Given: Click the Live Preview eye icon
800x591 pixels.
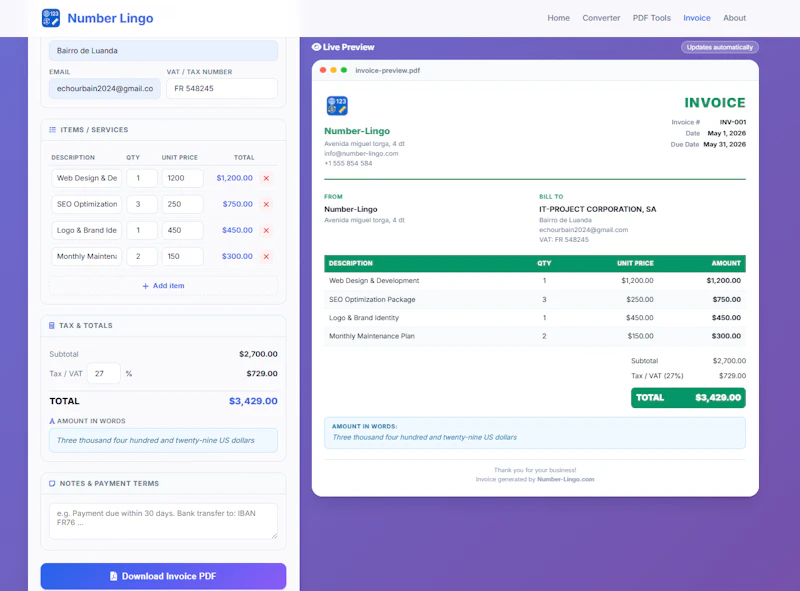Looking at the screenshot, I should 316,47.
